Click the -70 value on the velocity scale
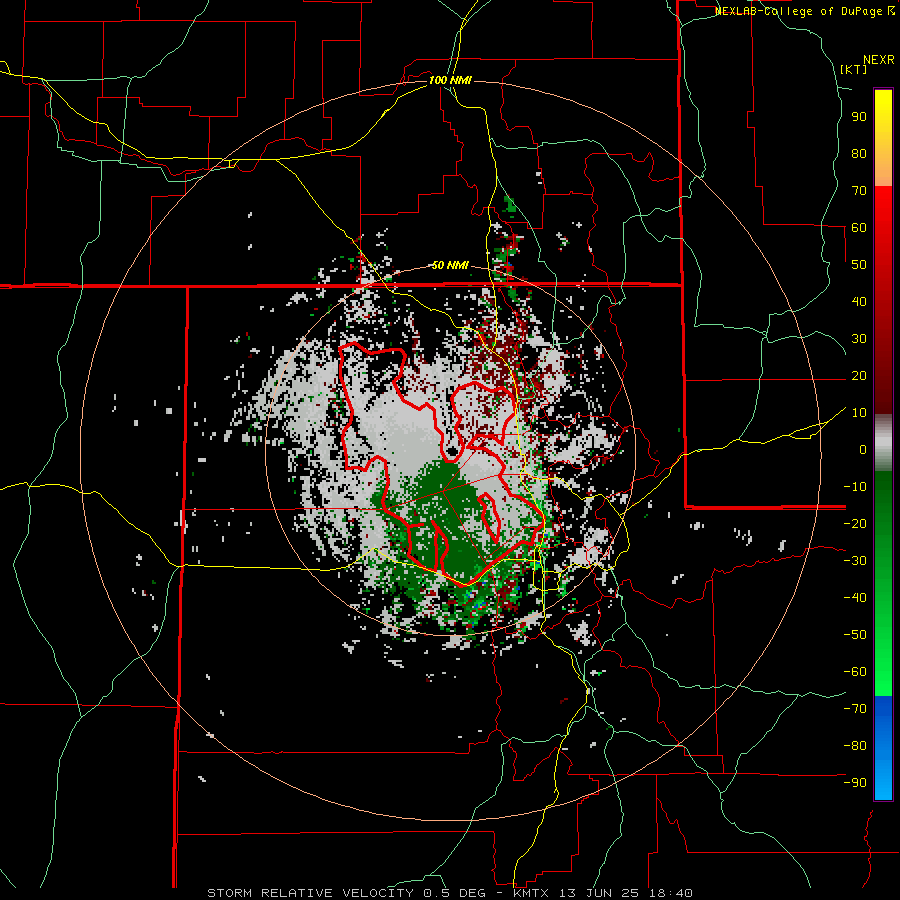The width and height of the screenshot is (900, 900). click(x=855, y=709)
